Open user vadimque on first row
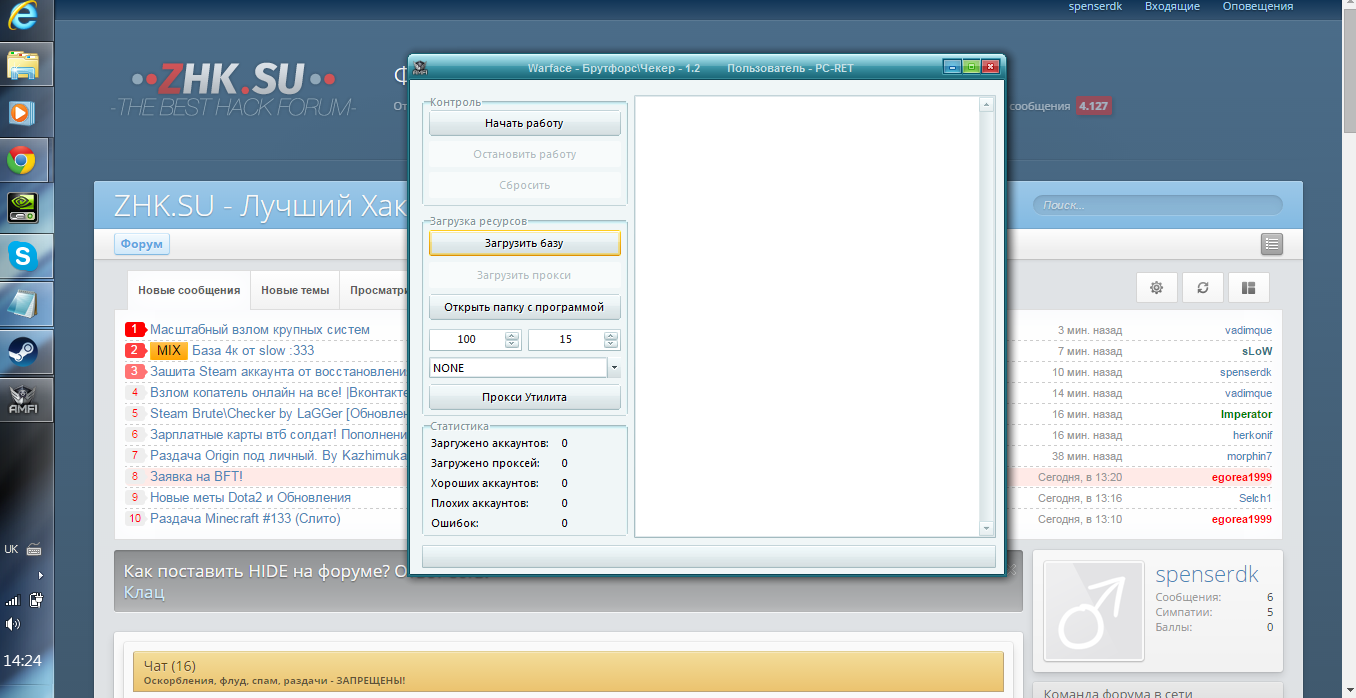 click(x=1248, y=330)
